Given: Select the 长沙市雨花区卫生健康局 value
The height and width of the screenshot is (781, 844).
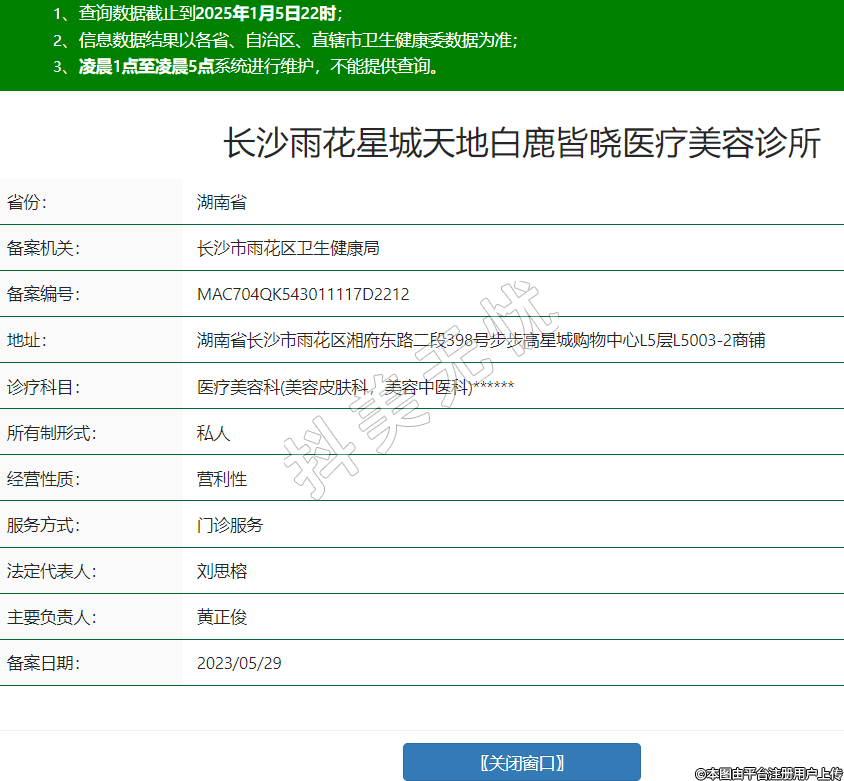Looking at the screenshot, I should point(288,248).
